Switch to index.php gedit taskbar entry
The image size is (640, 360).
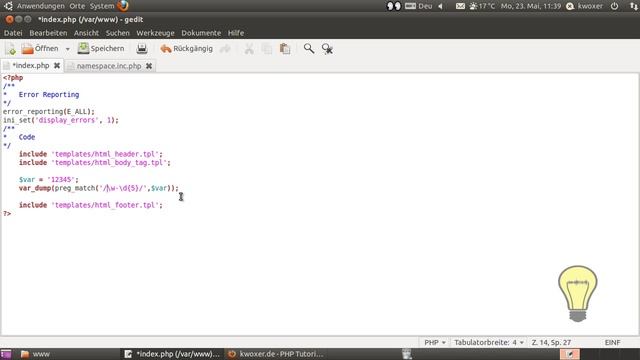172,354
